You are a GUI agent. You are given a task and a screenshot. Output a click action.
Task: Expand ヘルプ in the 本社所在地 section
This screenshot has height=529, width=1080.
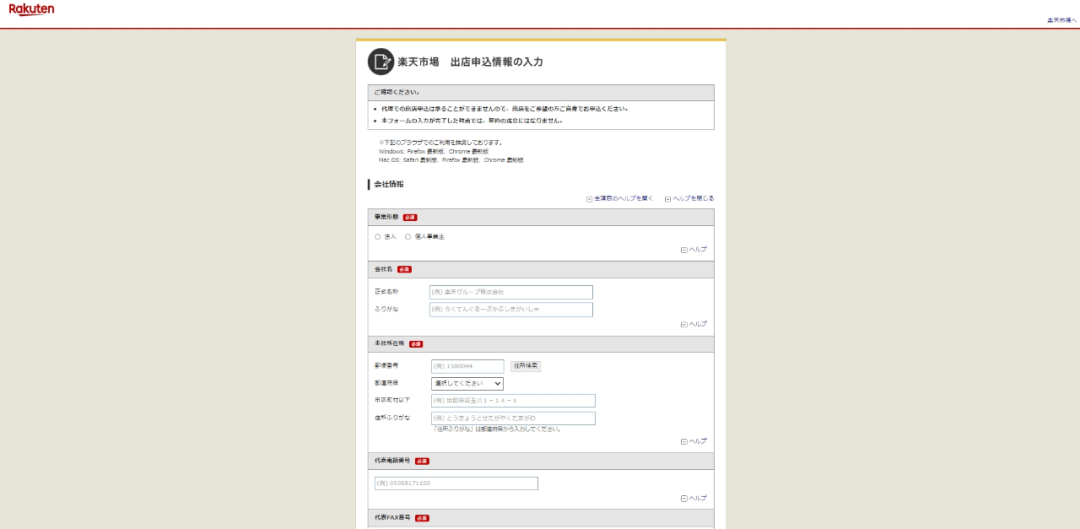tap(694, 441)
